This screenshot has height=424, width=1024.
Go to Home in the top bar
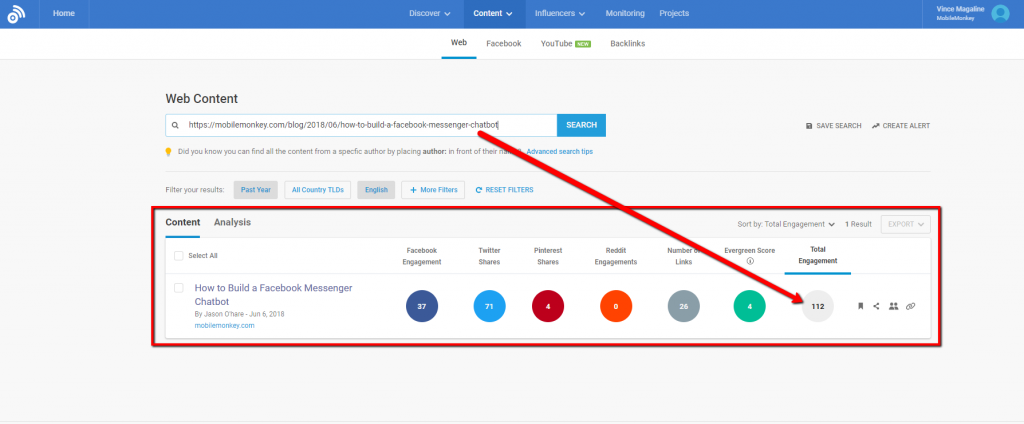(63, 13)
